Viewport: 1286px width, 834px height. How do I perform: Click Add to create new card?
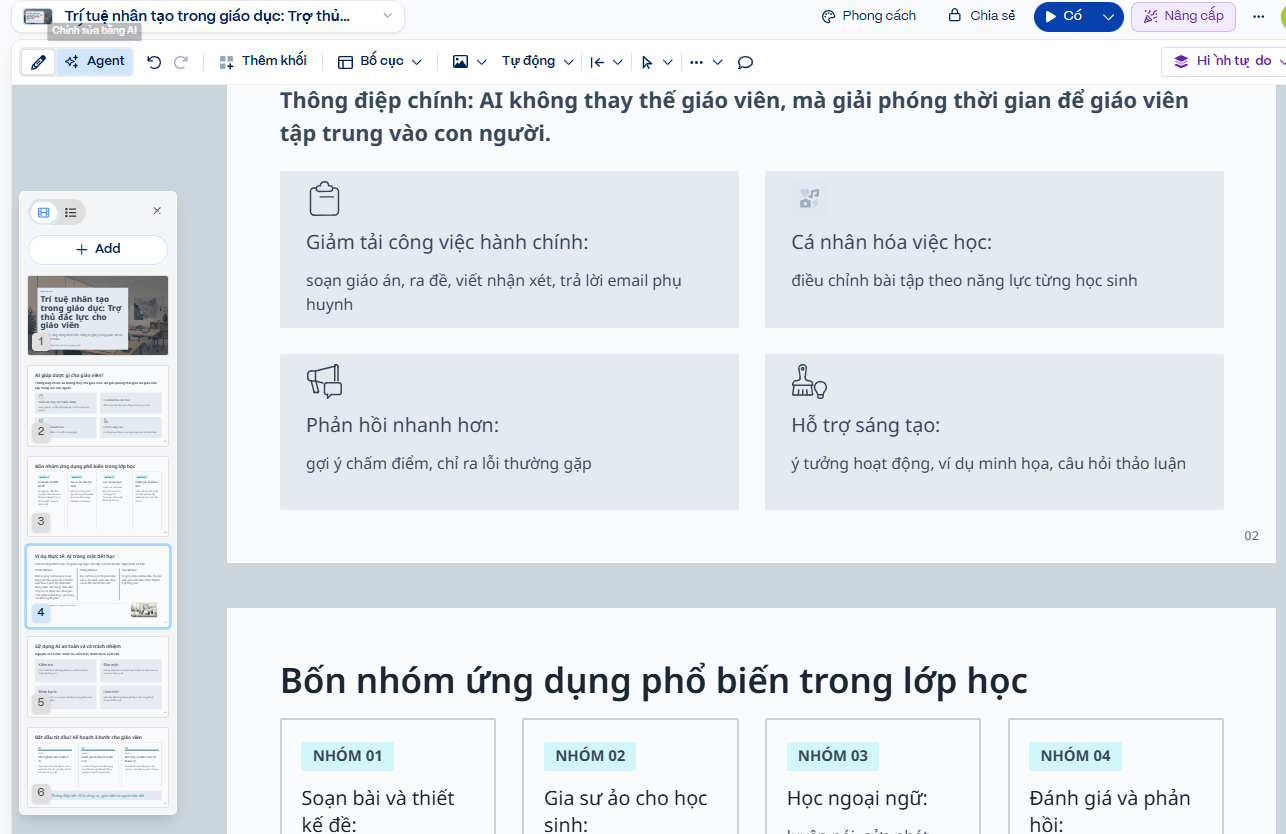pyautogui.click(x=98, y=249)
